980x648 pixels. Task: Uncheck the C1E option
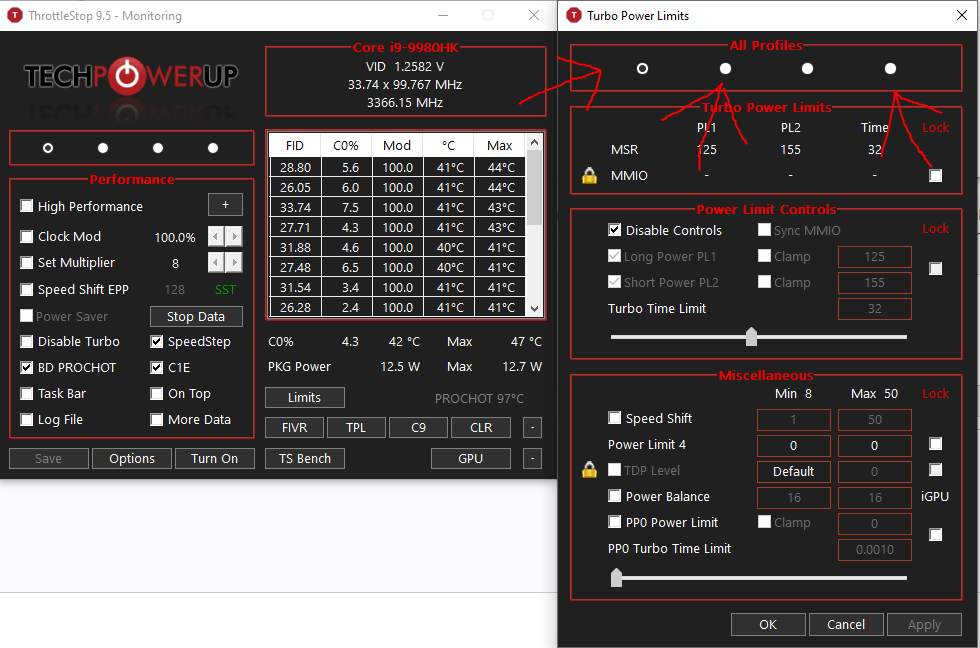click(x=157, y=367)
